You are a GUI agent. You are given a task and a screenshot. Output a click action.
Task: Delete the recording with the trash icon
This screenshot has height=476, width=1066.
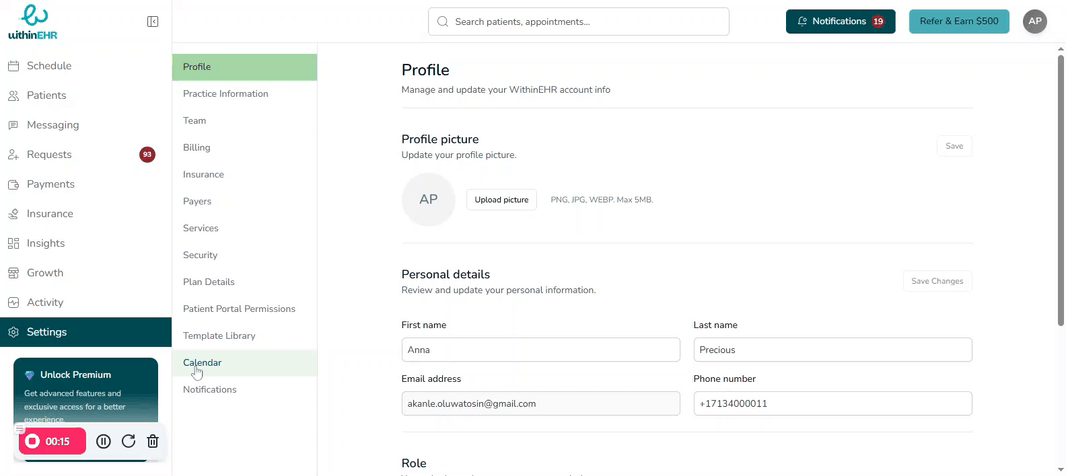[153, 441]
